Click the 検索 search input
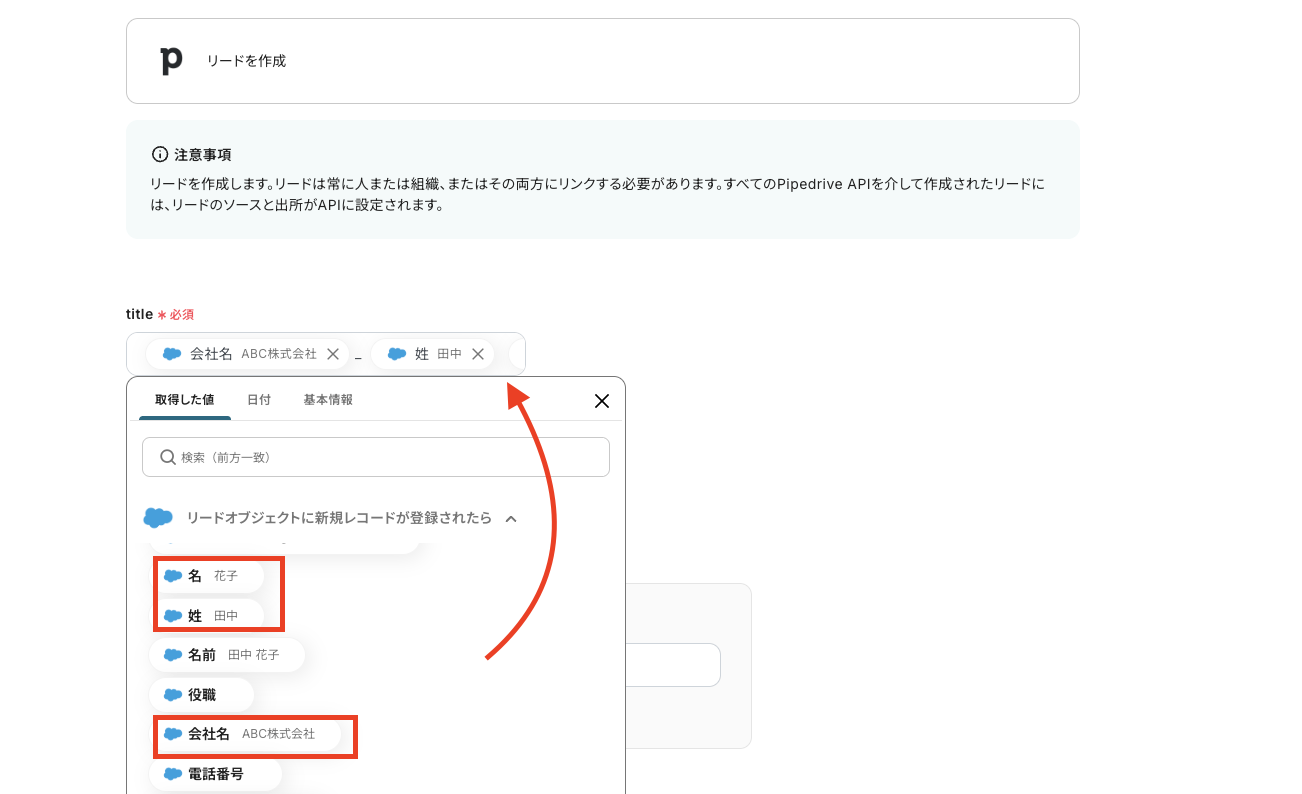The width and height of the screenshot is (1302, 794). [376, 457]
